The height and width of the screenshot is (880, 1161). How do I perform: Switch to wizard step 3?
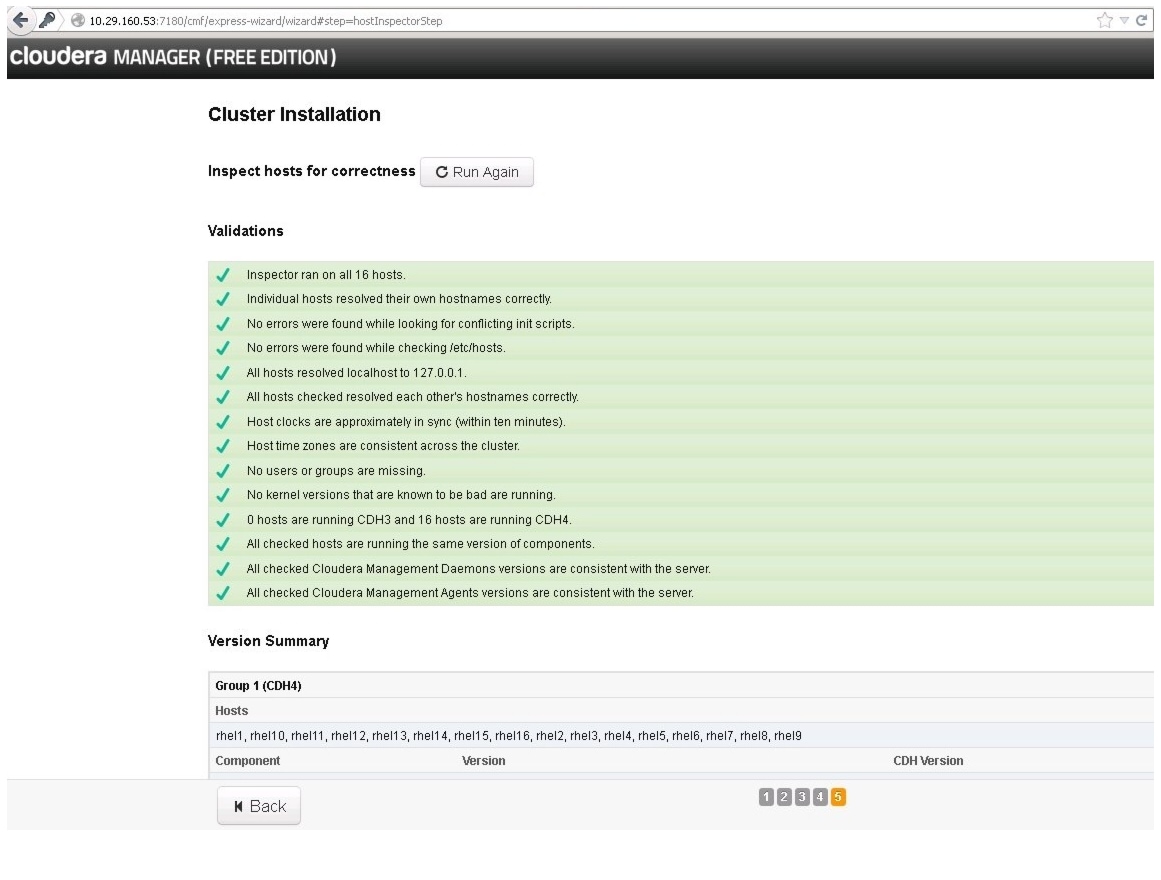[x=802, y=797]
